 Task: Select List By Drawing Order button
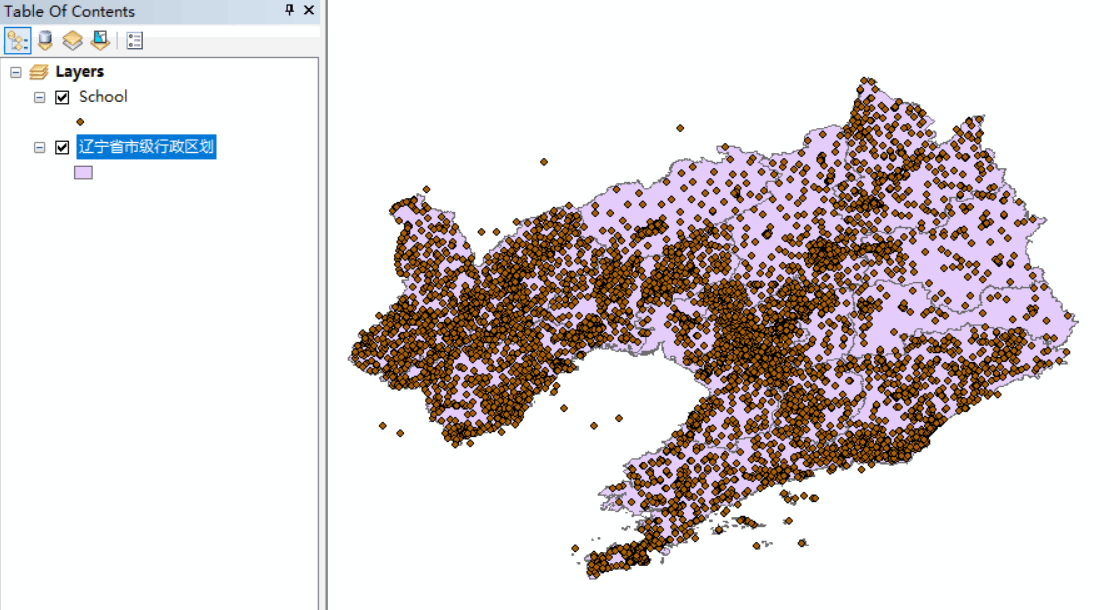tap(18, 40)
